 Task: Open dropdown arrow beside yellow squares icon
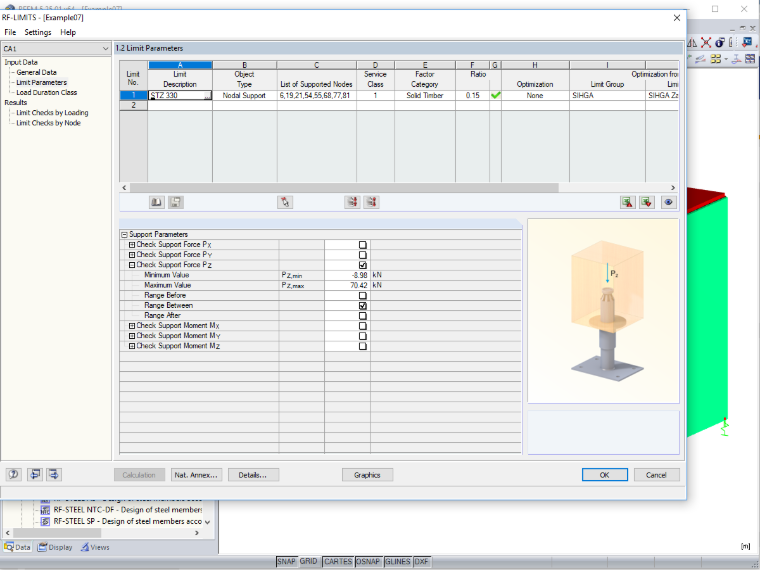point(726,59)
